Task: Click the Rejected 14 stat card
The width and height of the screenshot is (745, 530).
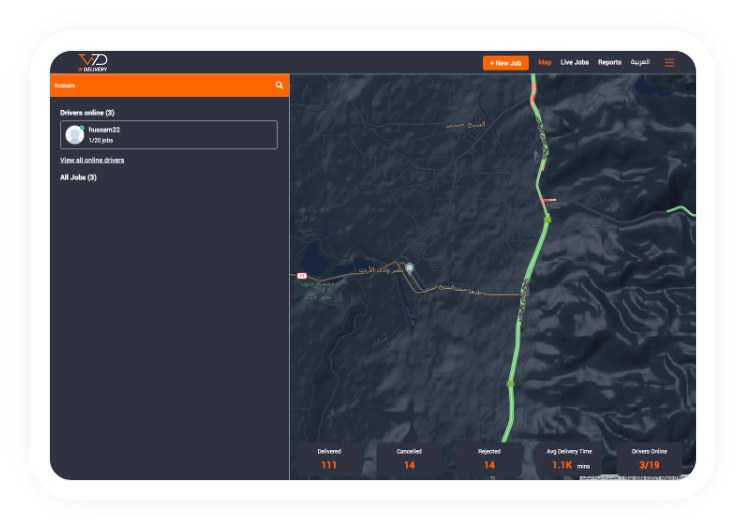Action: point(489,459)
